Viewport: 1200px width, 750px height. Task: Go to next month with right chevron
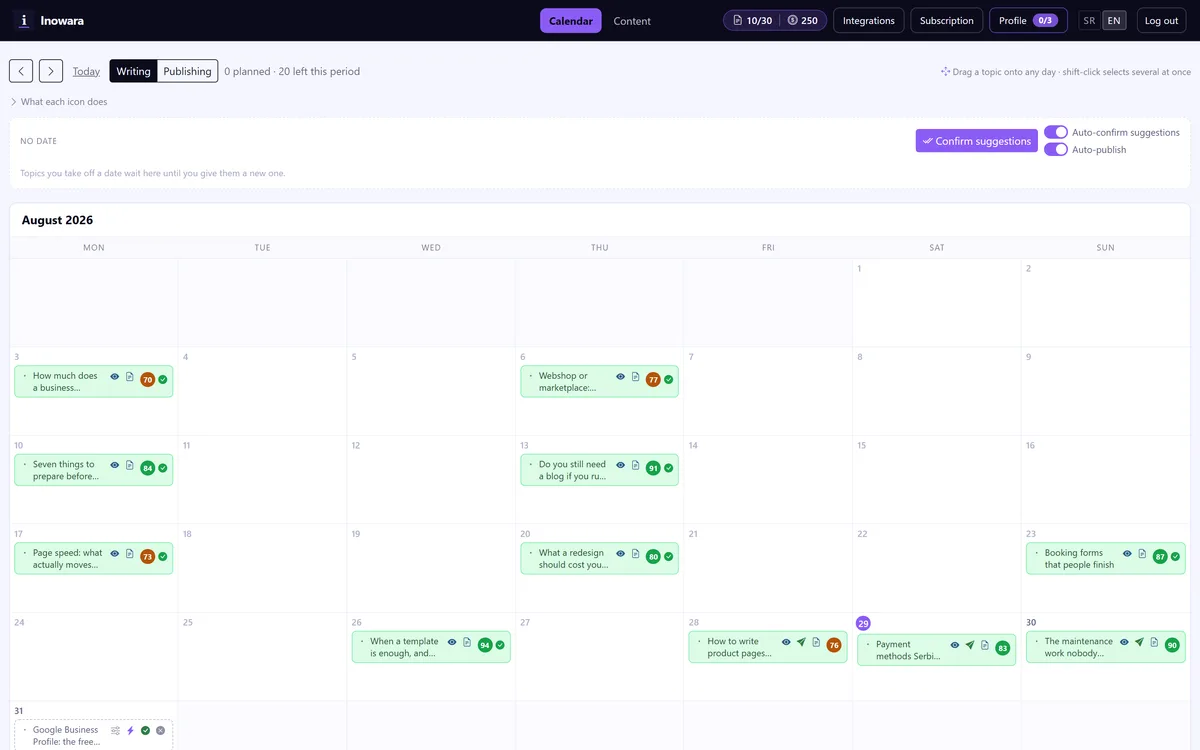click(x=51, y=71)
